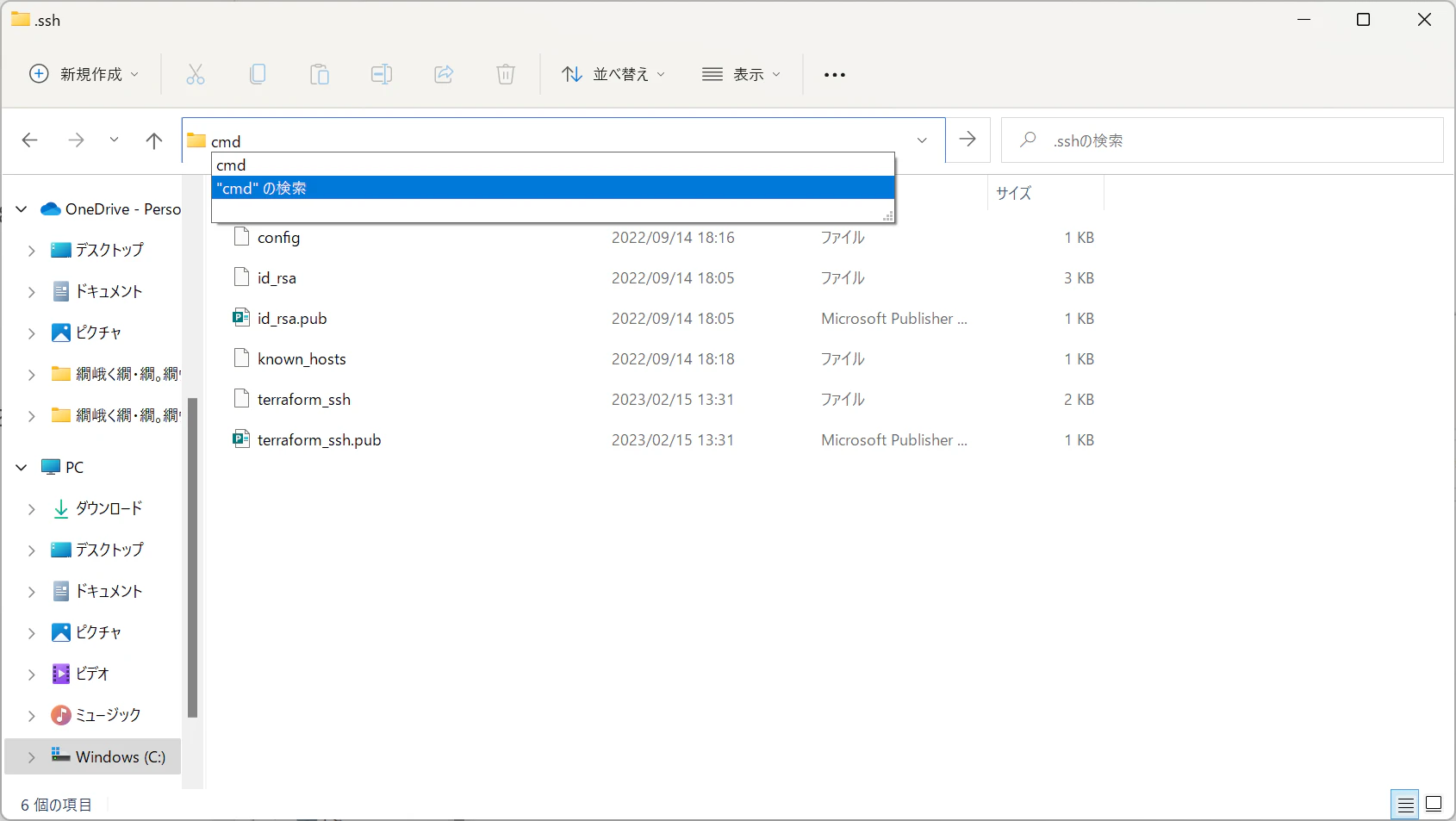Click the date 2022/09/14 18:16
The width and height of the screenshot is (1456, 821).
point(673,238)
